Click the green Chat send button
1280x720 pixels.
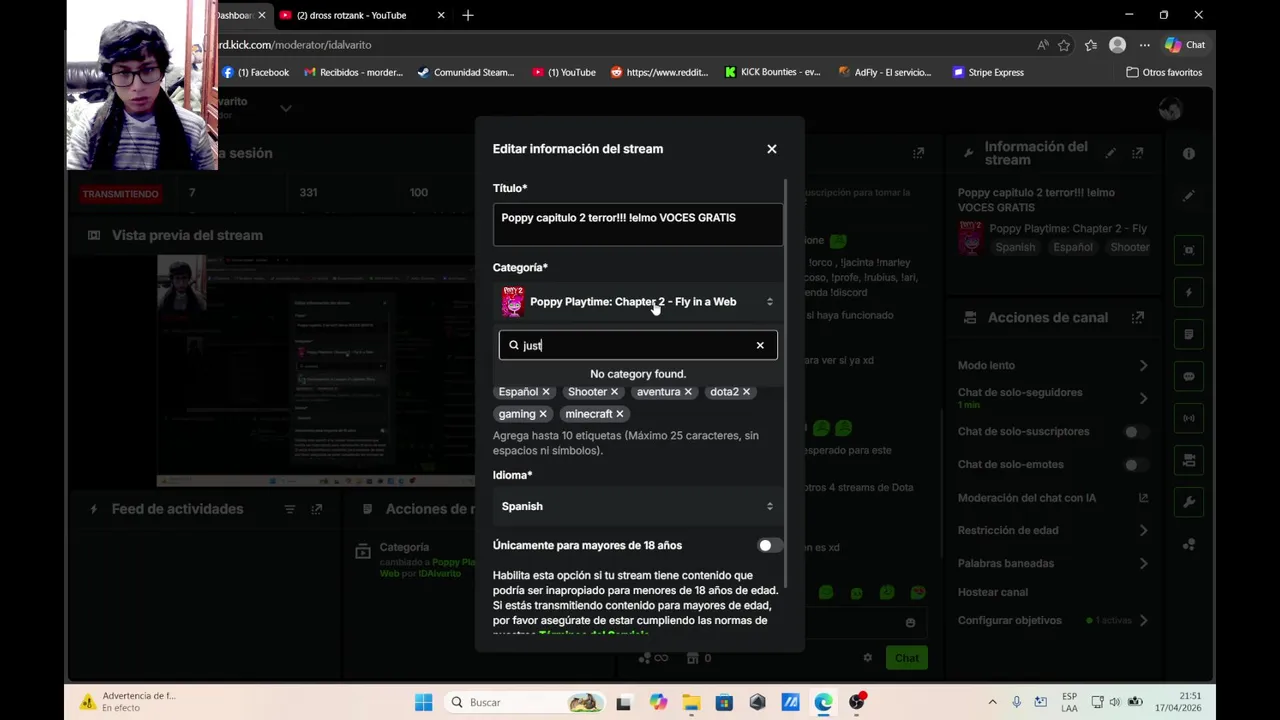(x=907, y=658)
